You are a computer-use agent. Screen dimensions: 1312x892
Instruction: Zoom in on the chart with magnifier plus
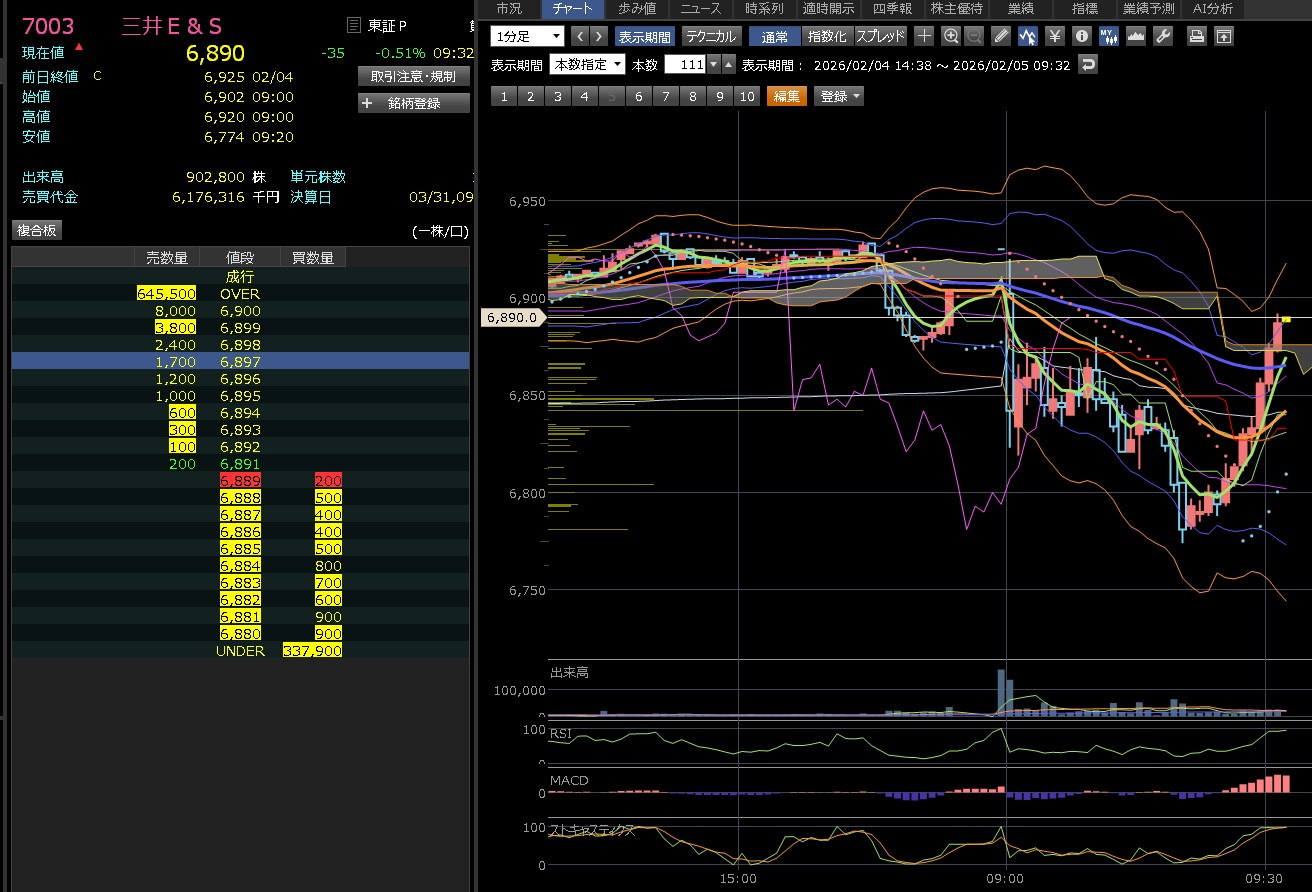[950, 36]
